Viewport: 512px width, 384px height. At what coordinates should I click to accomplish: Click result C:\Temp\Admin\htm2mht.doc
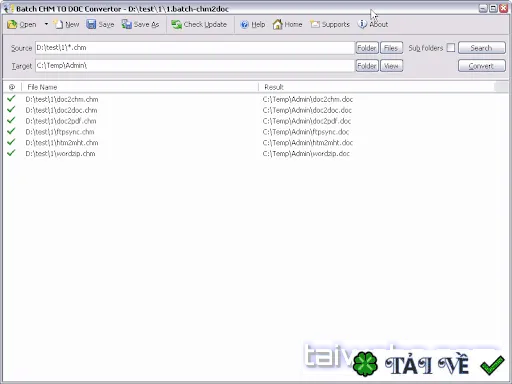(x=308, y=143)
